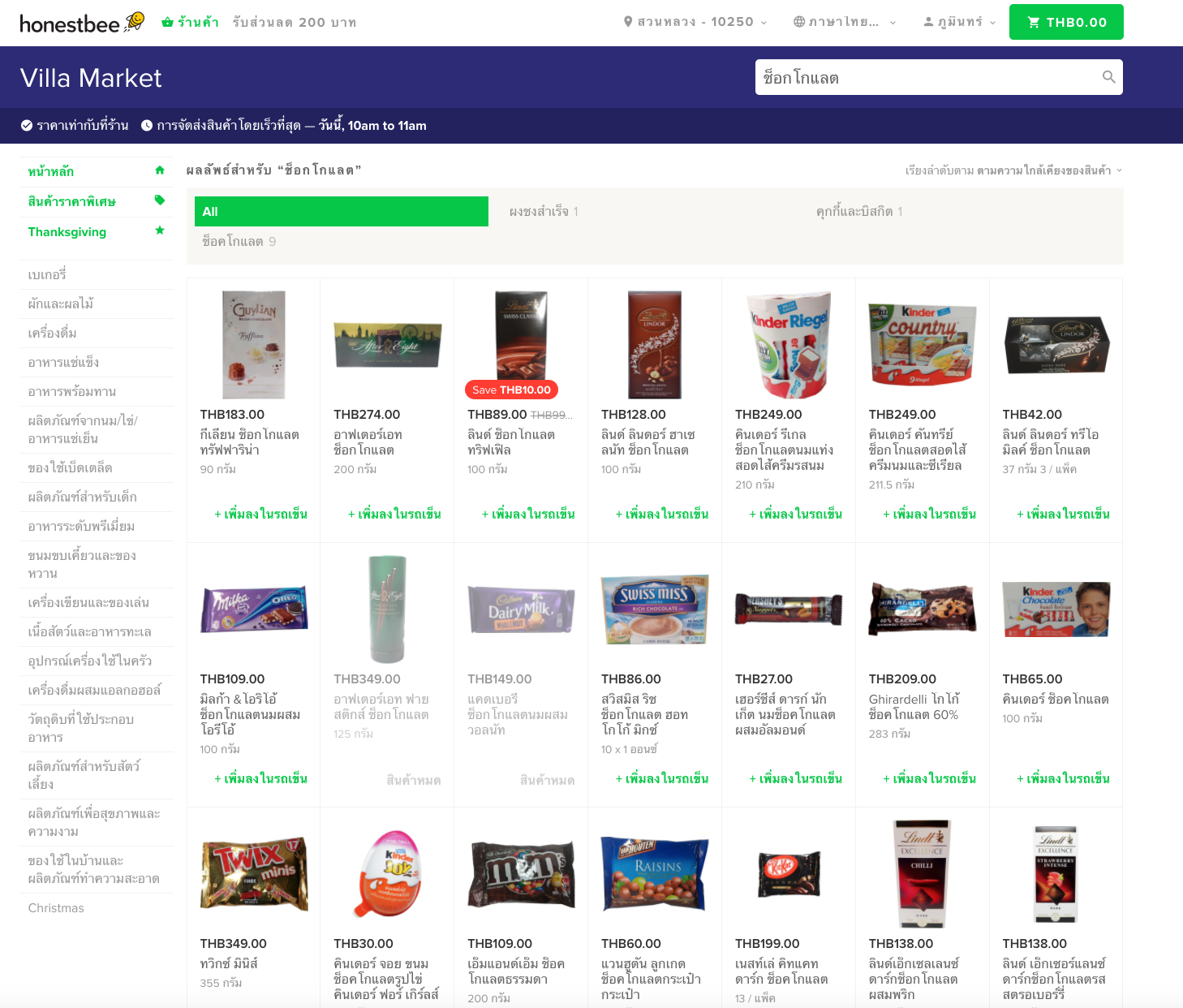This screenshot has height=1008, width=1183.
Task: Click the tag icon beside สินค้าราคาพิเศษ
Action: [160, 200]
